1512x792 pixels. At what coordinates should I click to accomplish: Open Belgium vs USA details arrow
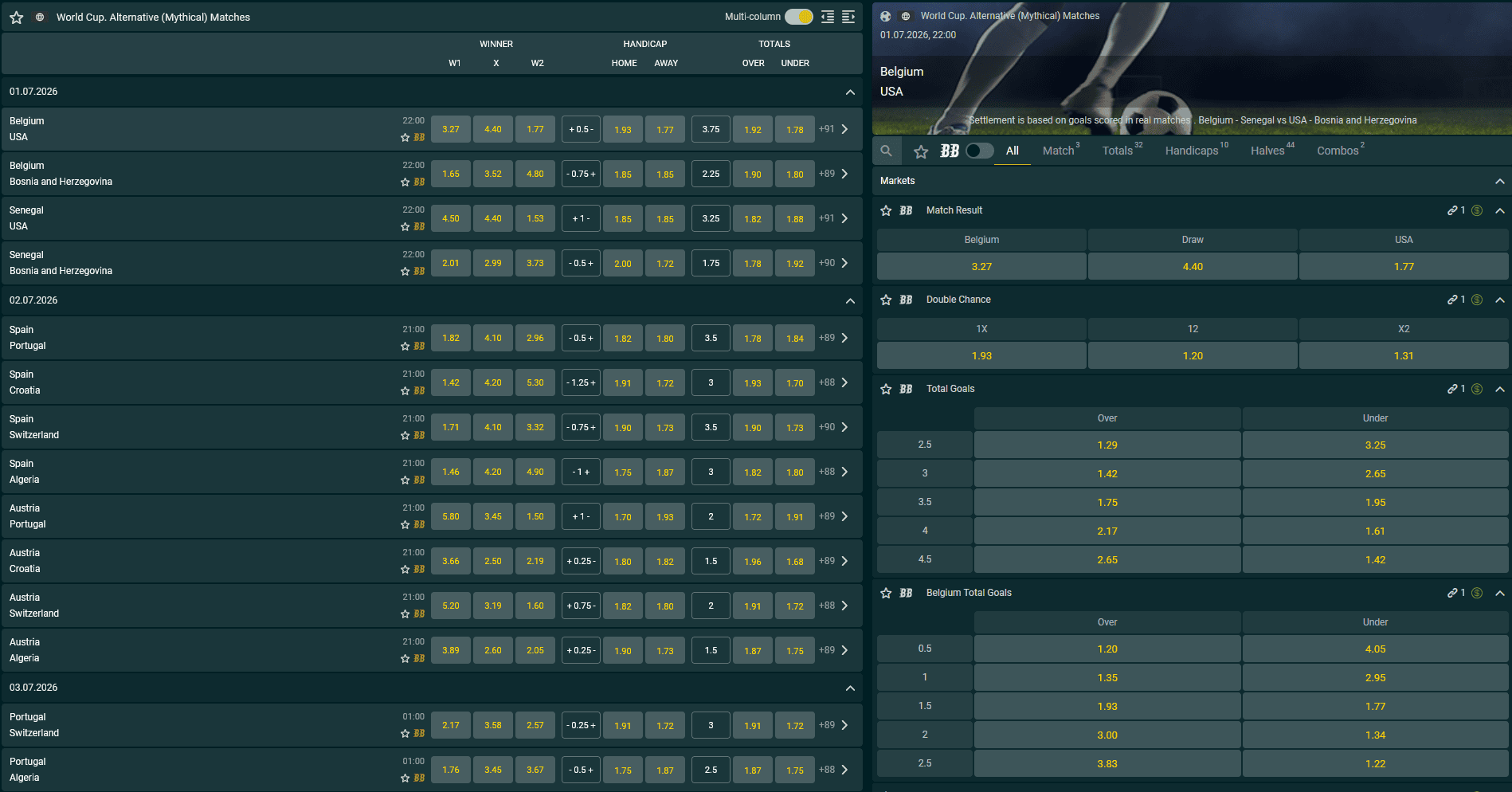[844, 129]
